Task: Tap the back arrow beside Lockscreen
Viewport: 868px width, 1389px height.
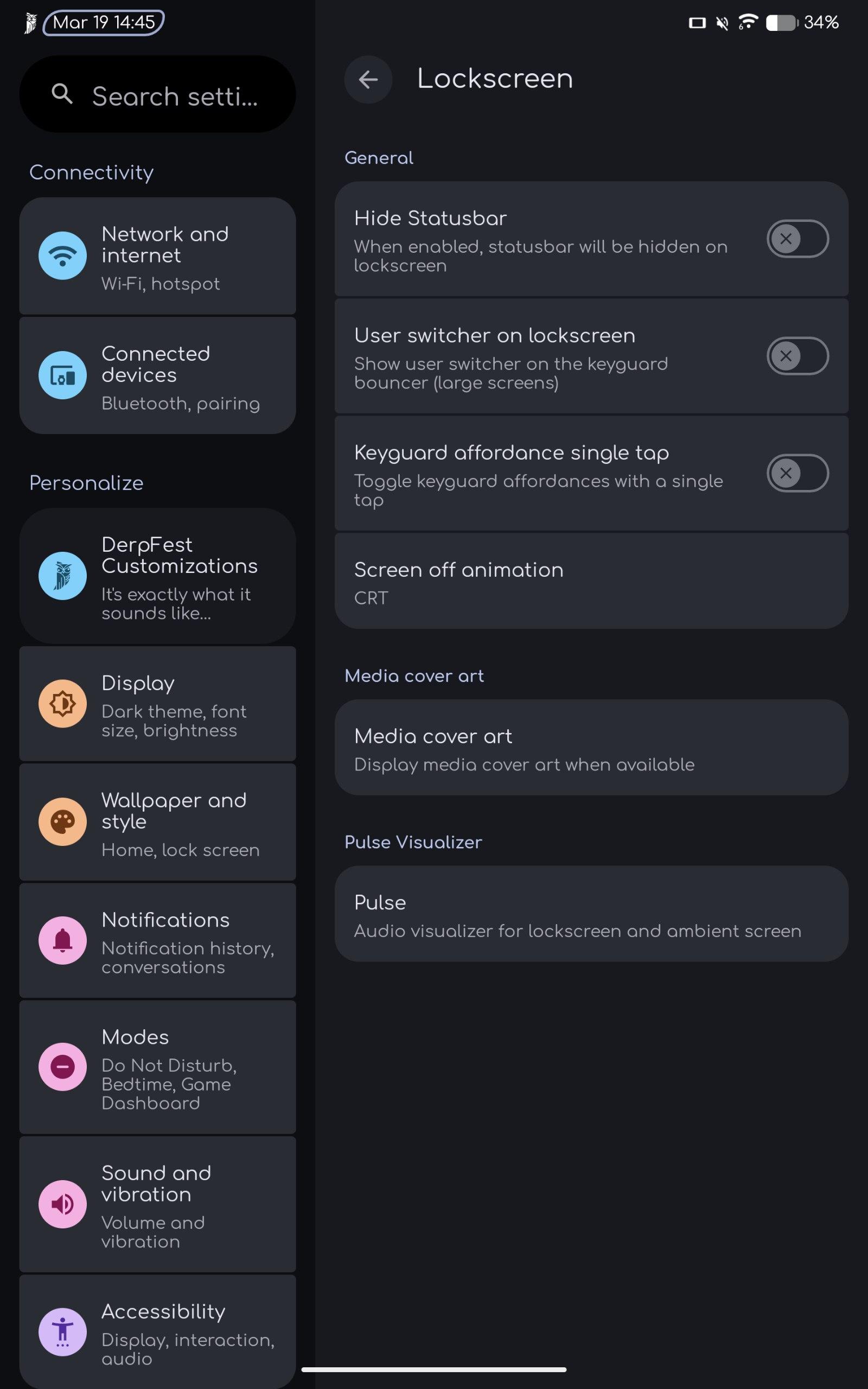Action: pyautogui.click(x=368, y=79)
